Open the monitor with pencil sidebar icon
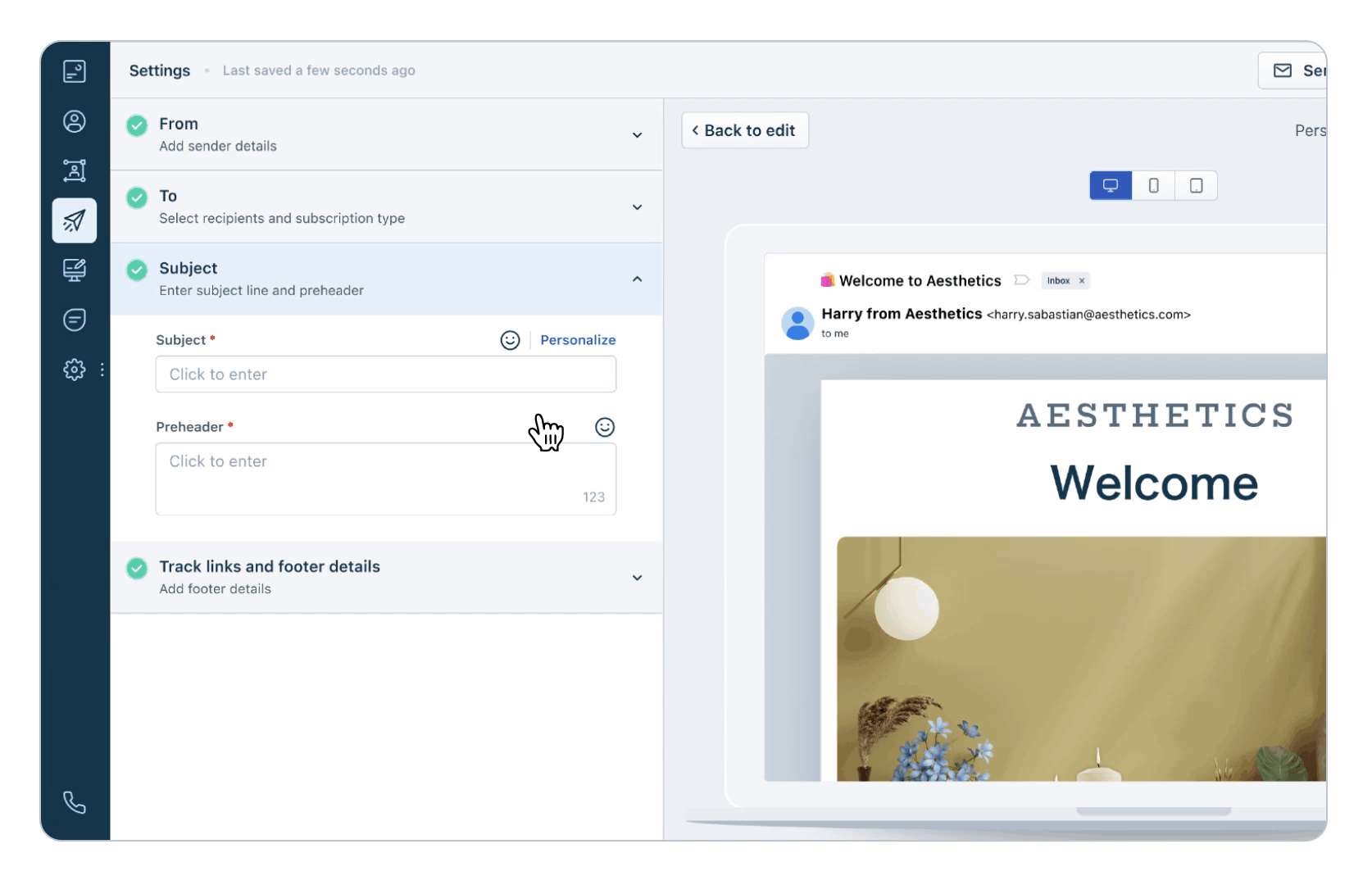This screenshot has height=885, width=1372. point(74,270)
